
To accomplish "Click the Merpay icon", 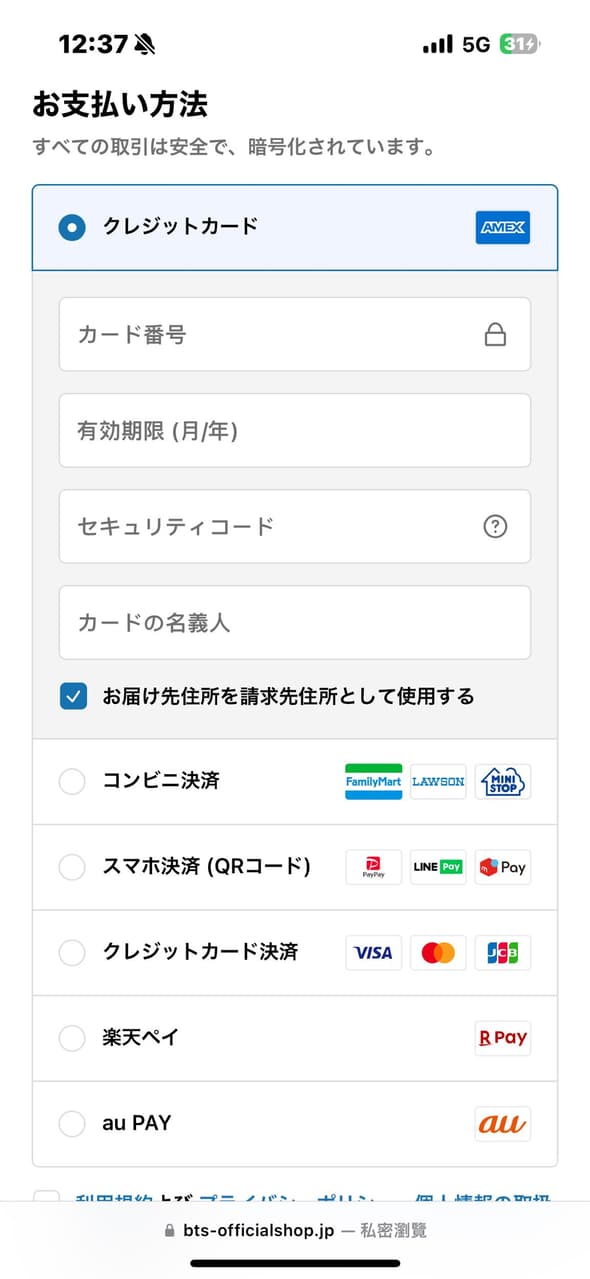I will click(x=502, y=867).
